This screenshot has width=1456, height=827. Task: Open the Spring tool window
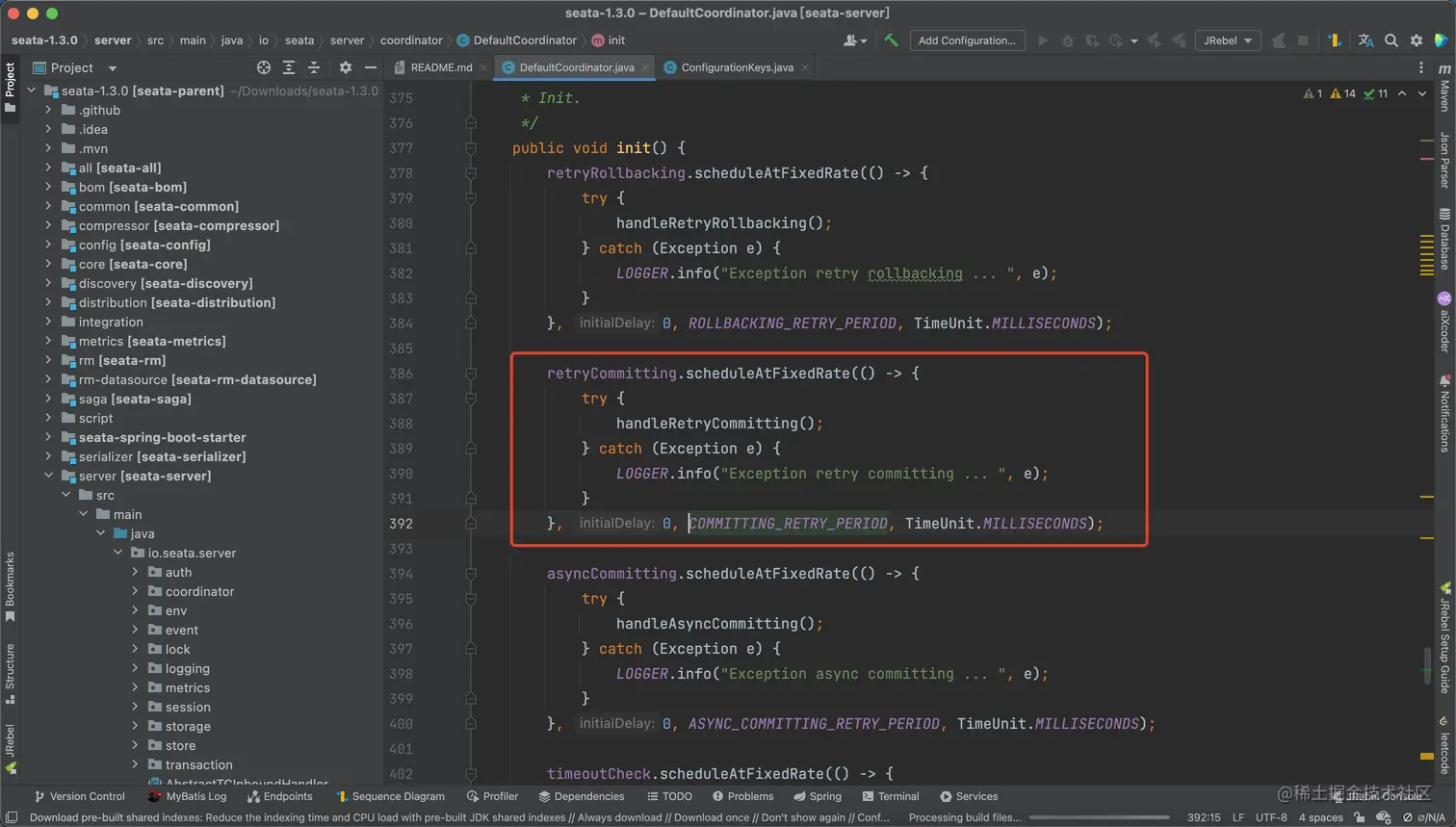click(817, 796)
